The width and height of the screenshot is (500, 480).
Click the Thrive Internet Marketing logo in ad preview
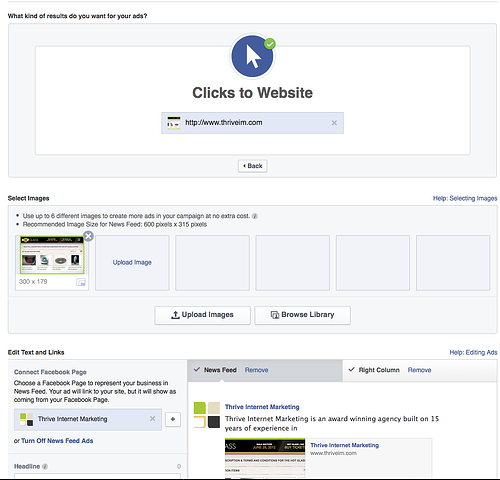click(x=207, y=415)
